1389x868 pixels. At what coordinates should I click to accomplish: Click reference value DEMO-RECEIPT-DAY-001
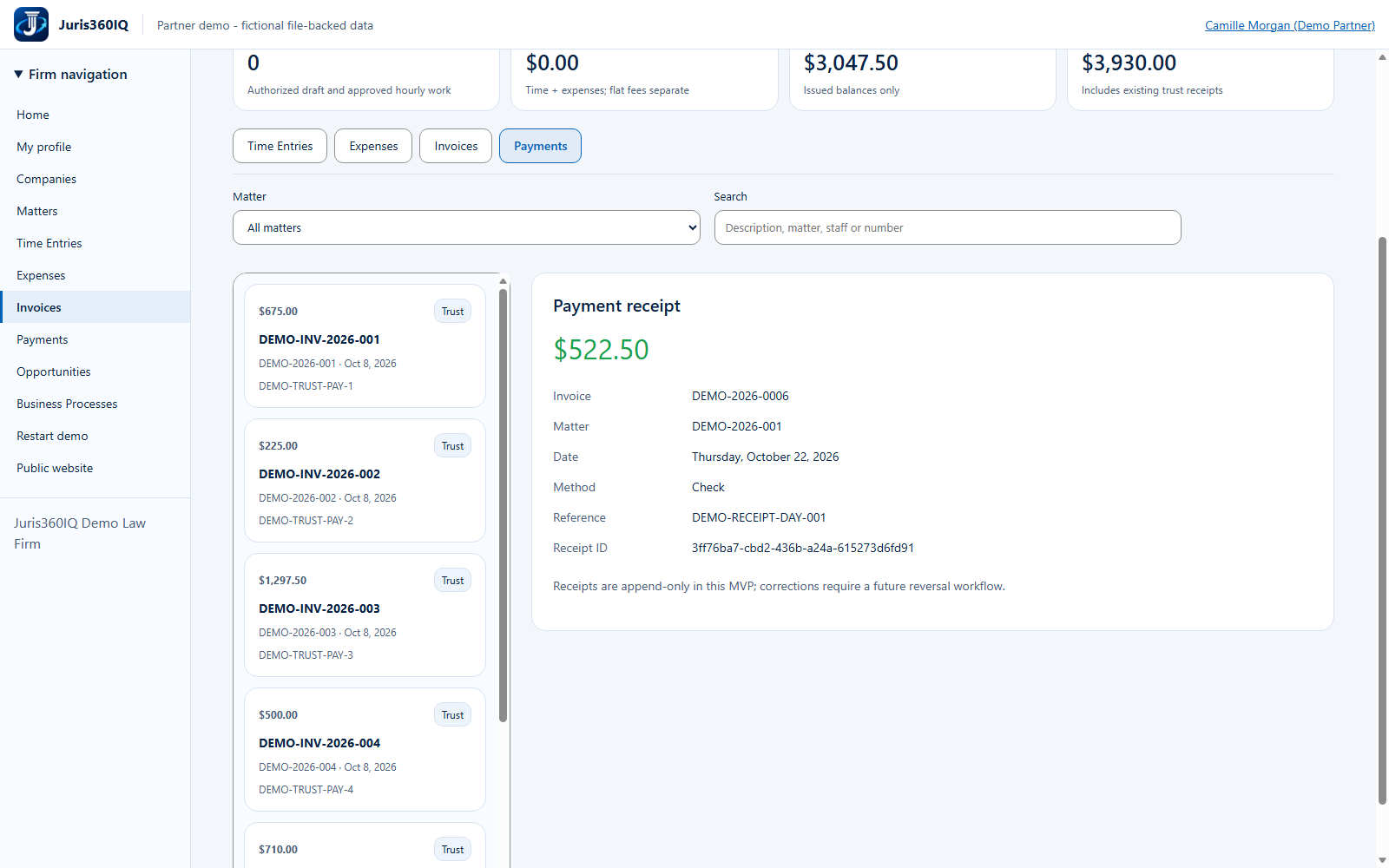[x=759, y=517]
